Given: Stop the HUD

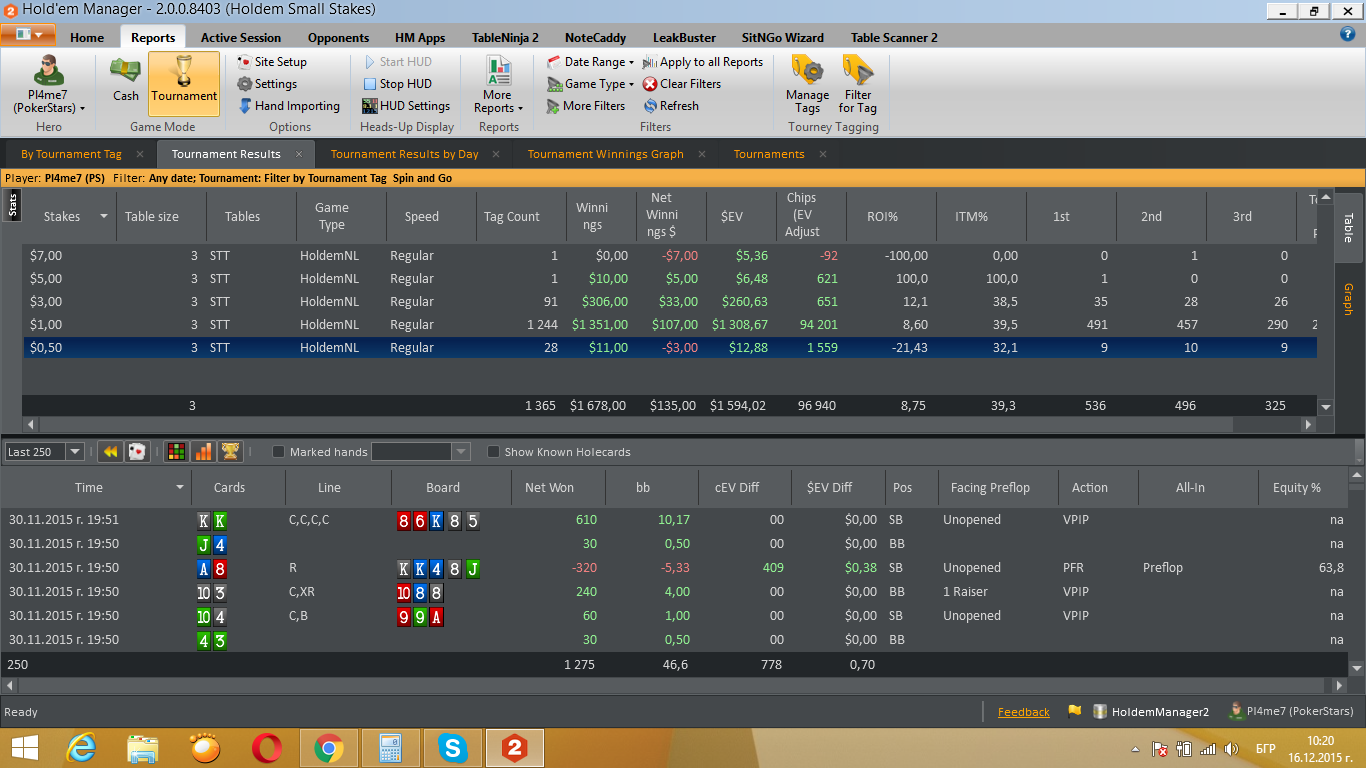Looking at the screenshot, I should (397, 84).
